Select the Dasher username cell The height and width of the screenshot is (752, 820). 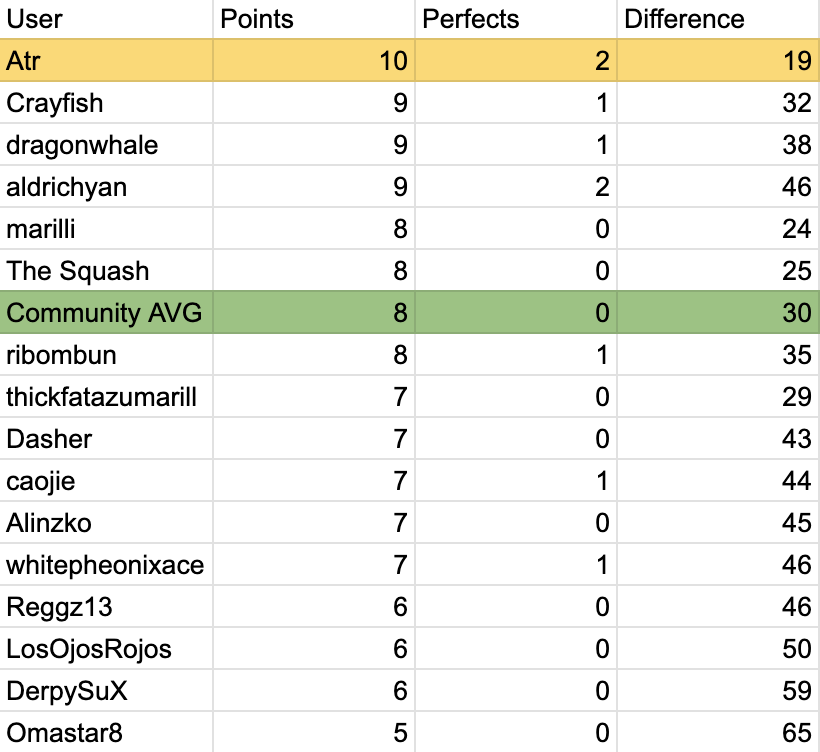106,439
